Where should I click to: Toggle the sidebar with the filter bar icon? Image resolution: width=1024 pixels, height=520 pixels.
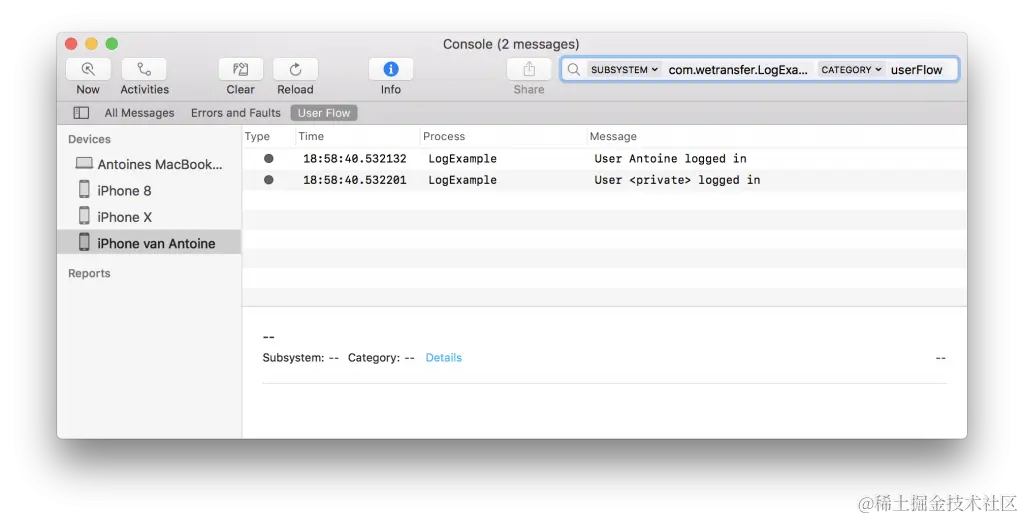tap(81, 113)
